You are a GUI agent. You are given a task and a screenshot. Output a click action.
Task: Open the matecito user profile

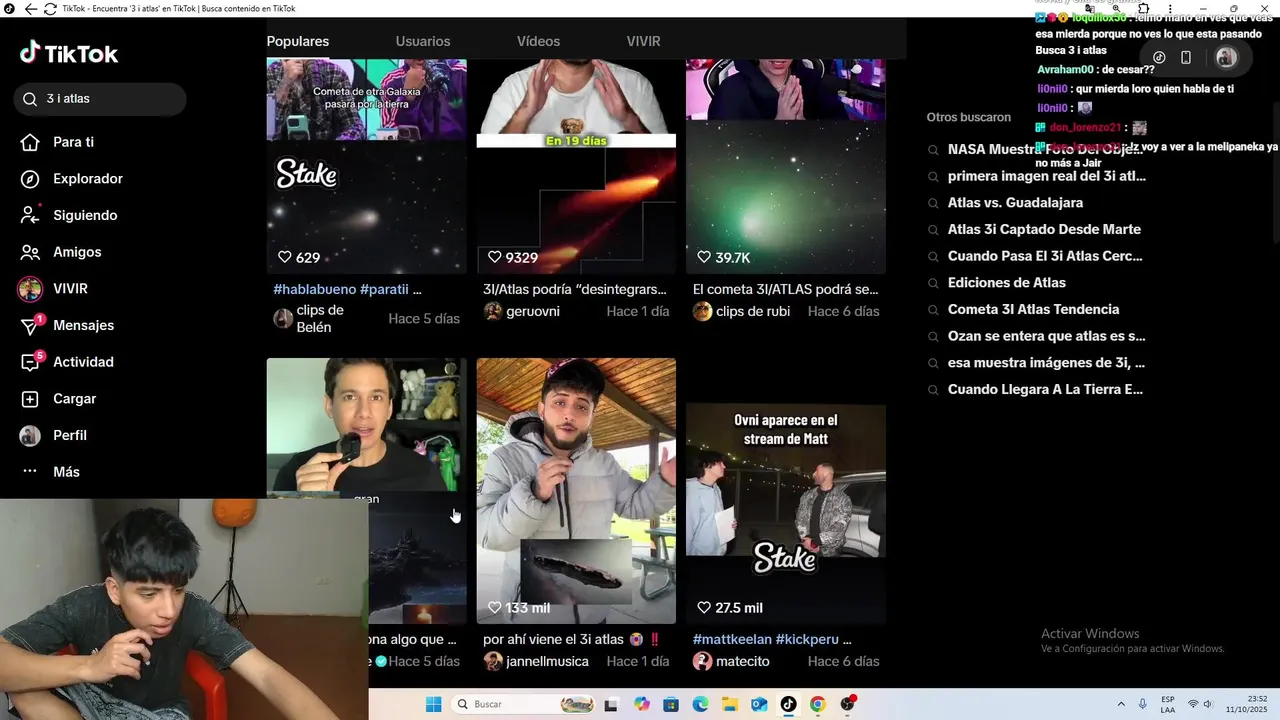(x=742, y=661)
